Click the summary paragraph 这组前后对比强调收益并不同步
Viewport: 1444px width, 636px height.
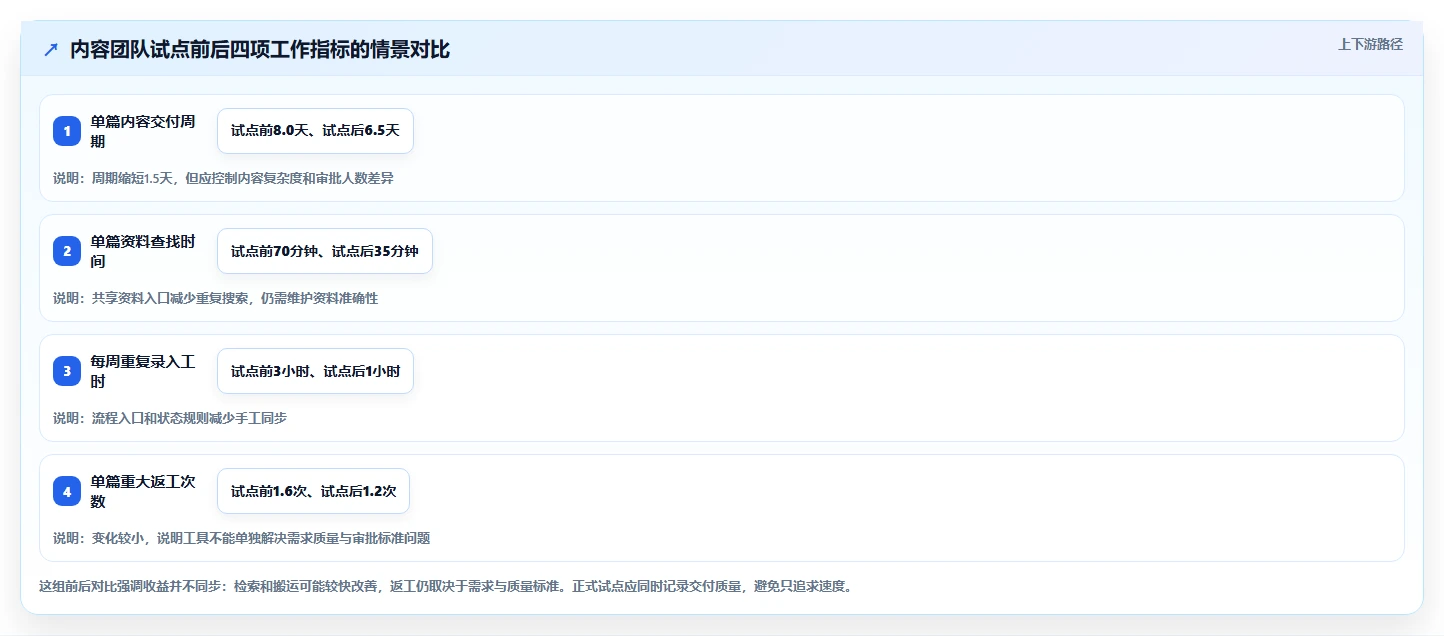pos(446,586)
